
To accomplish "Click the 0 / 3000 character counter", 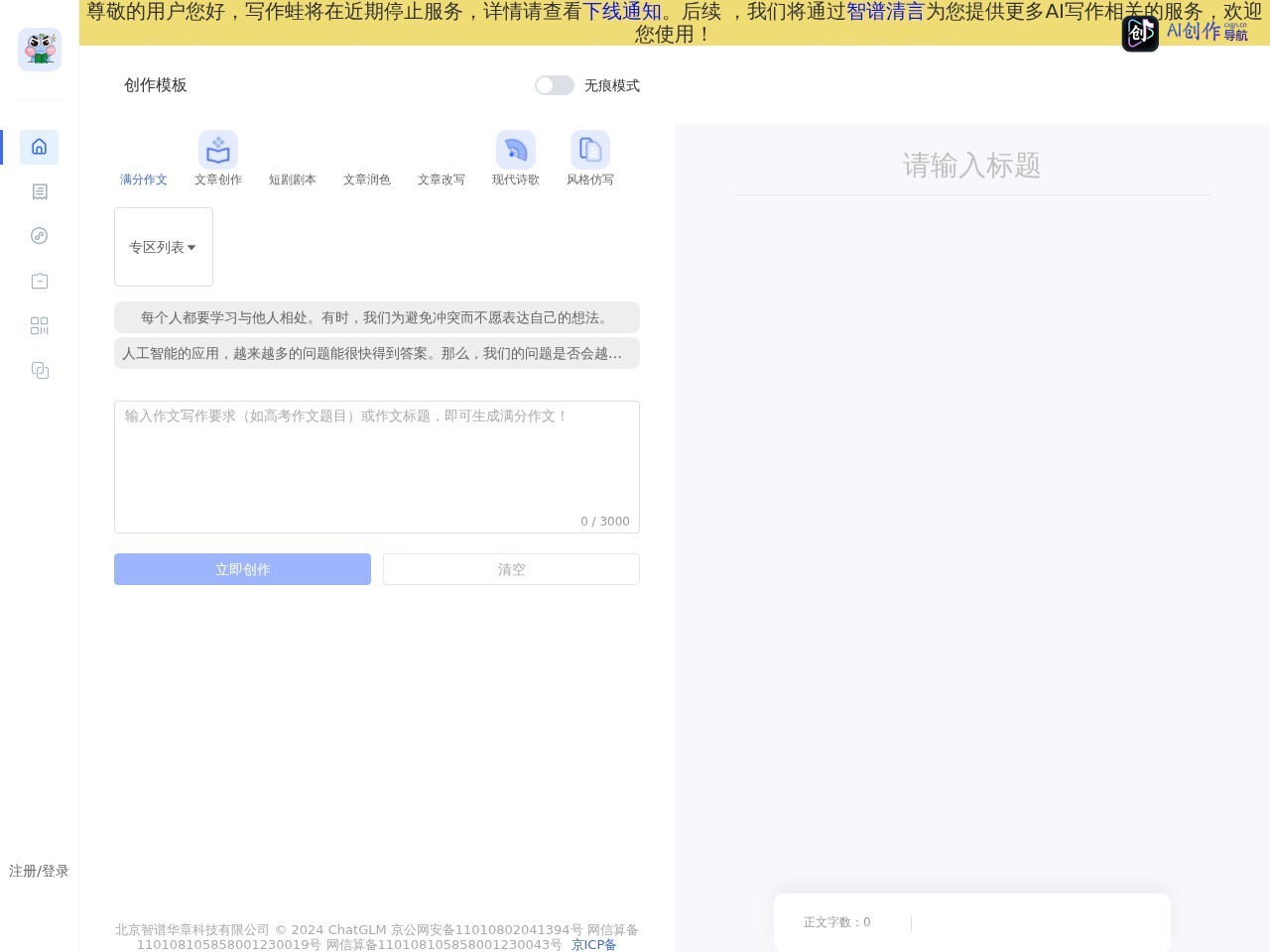I will [x=605, y=521].
